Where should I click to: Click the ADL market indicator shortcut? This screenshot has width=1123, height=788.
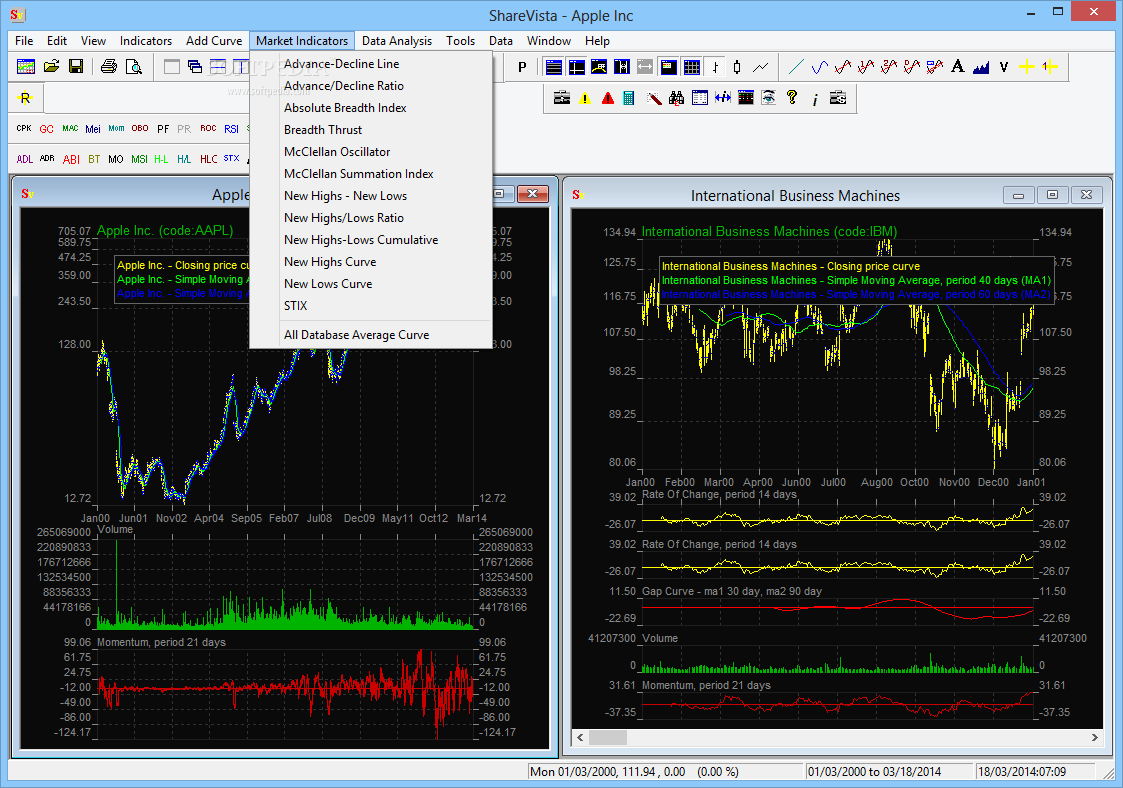24,159
